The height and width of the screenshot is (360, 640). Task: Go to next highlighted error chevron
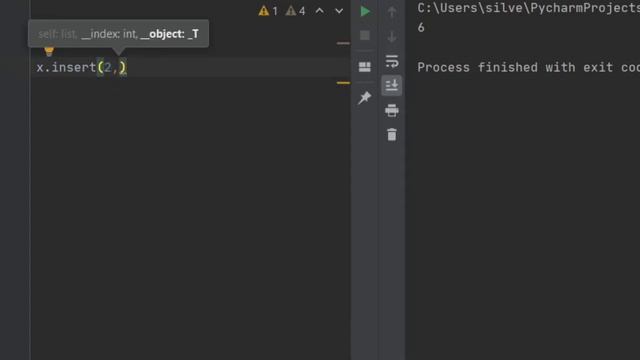[x=339, y=11]
